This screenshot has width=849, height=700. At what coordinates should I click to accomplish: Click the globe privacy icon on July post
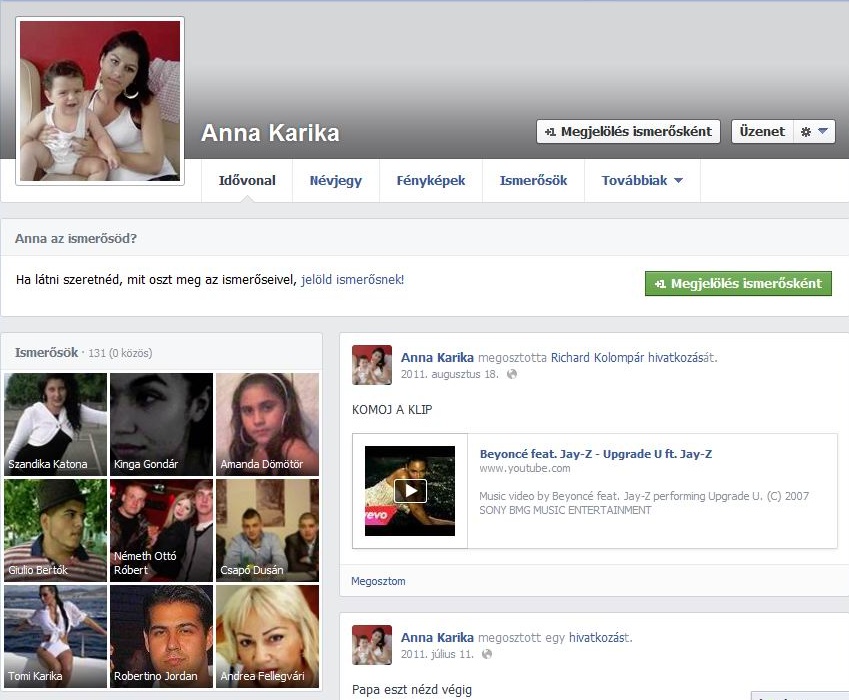(487, 654)
